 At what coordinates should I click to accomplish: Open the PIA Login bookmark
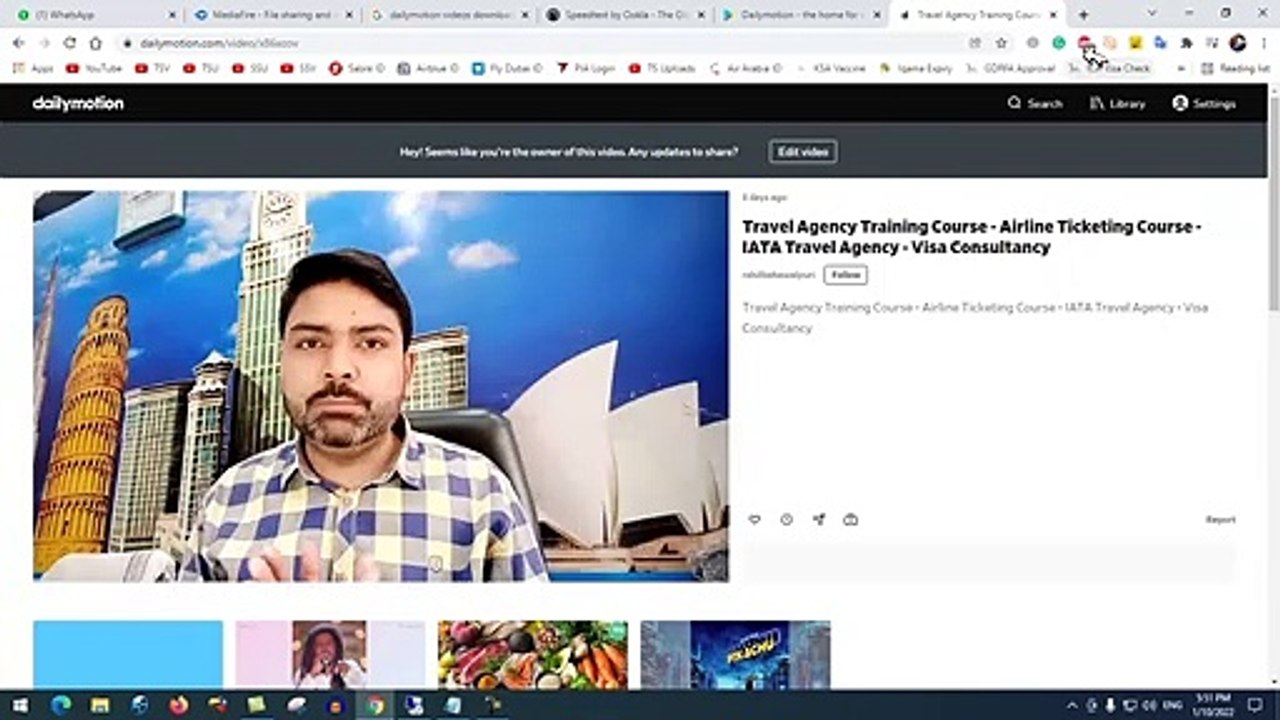pos(586,69)
